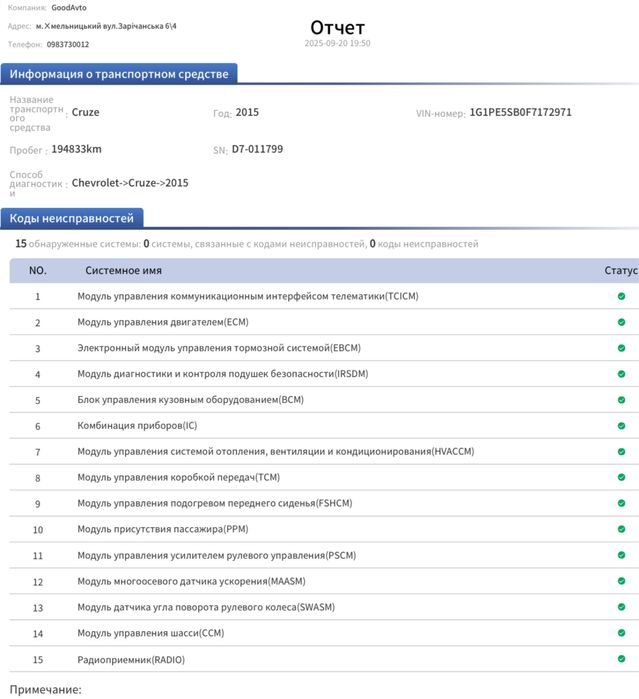
Task: Click status check icon for airbag module IRSDM
Action: (621, 374)
